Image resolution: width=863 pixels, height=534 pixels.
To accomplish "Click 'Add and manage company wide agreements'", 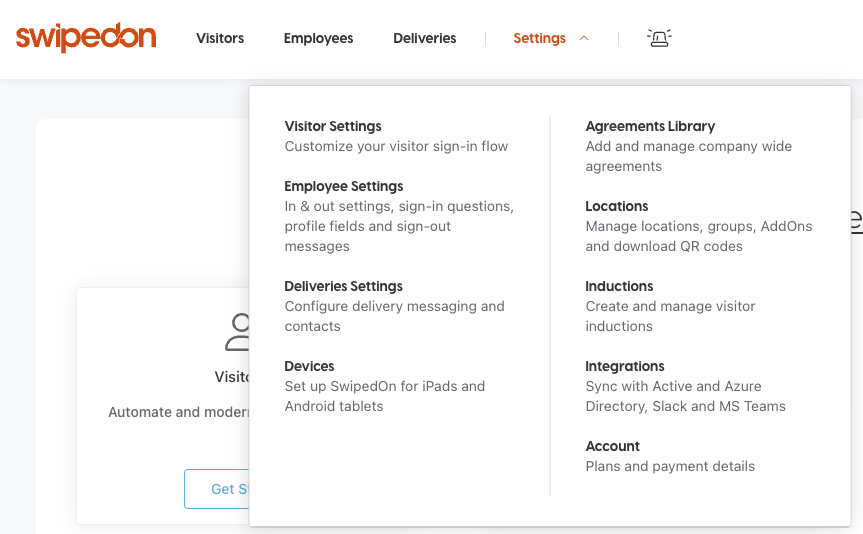I will click(689, 156).
